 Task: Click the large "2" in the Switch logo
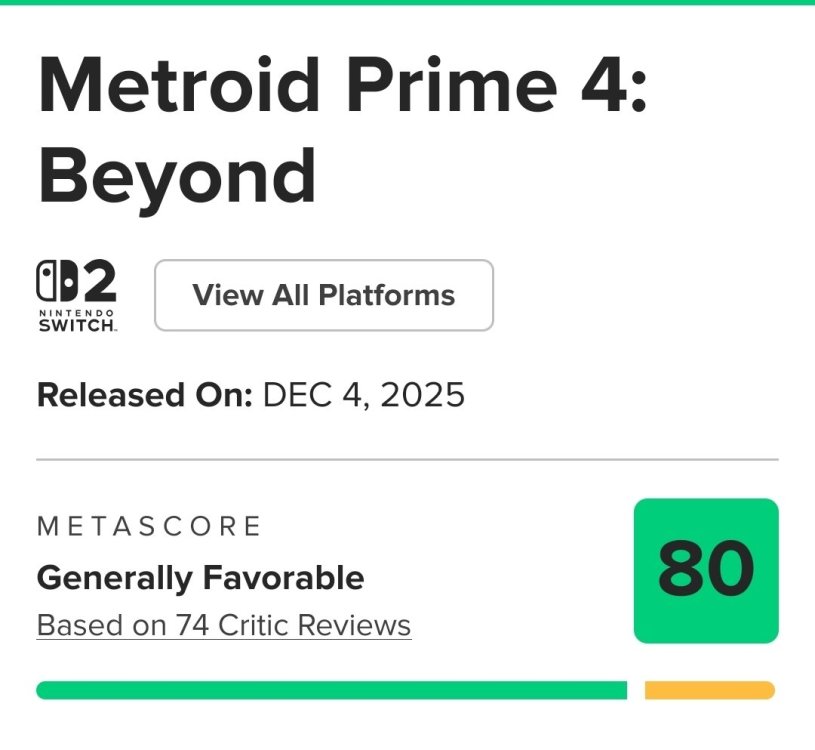(97, 283)
